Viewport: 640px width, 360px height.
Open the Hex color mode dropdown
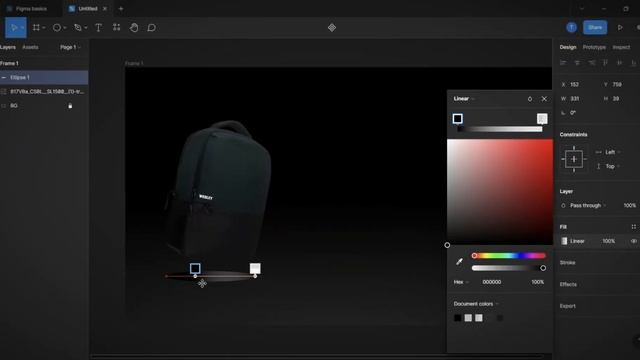pos(461,282)
